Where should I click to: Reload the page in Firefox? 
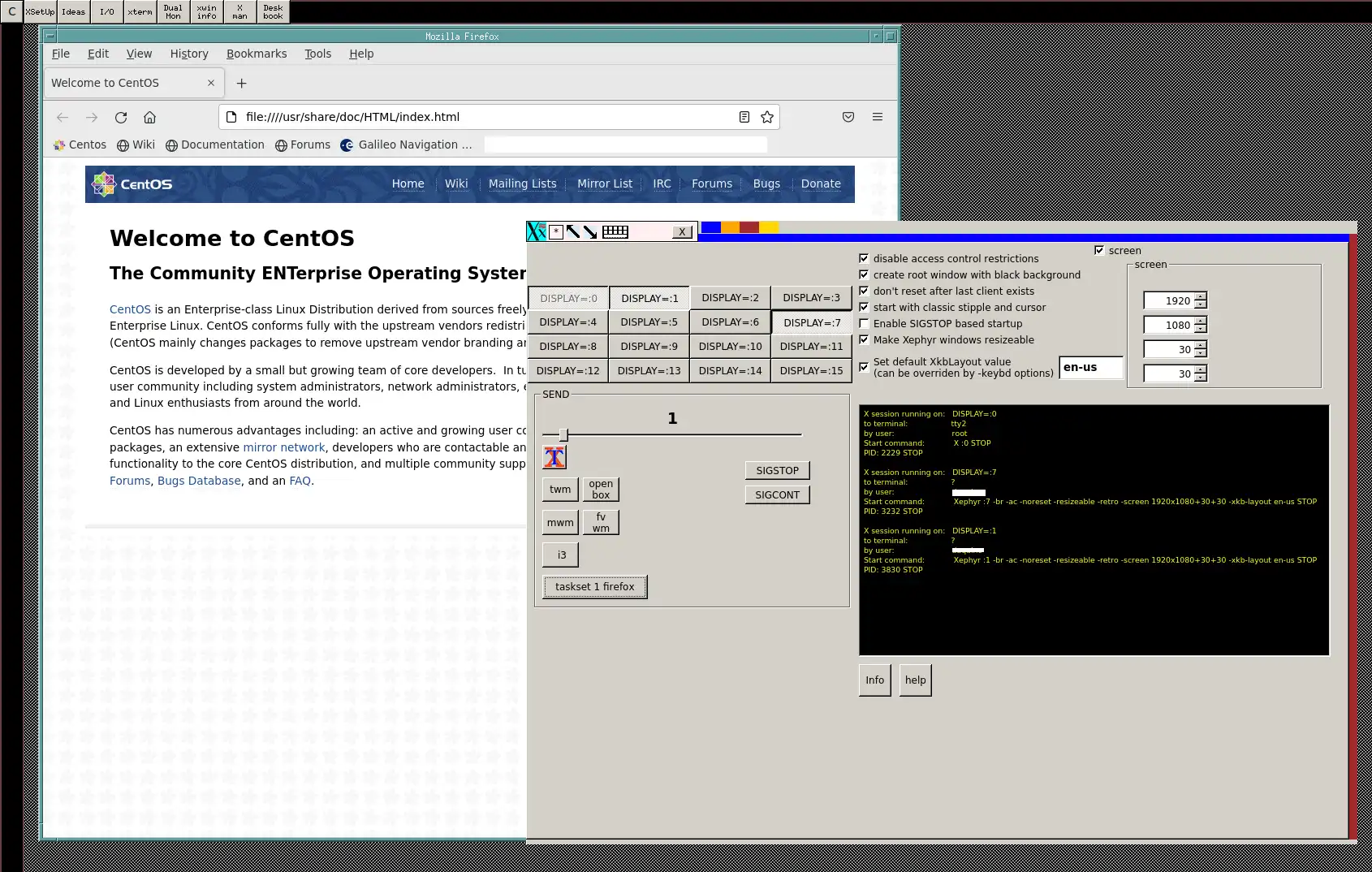coord(121,117)
